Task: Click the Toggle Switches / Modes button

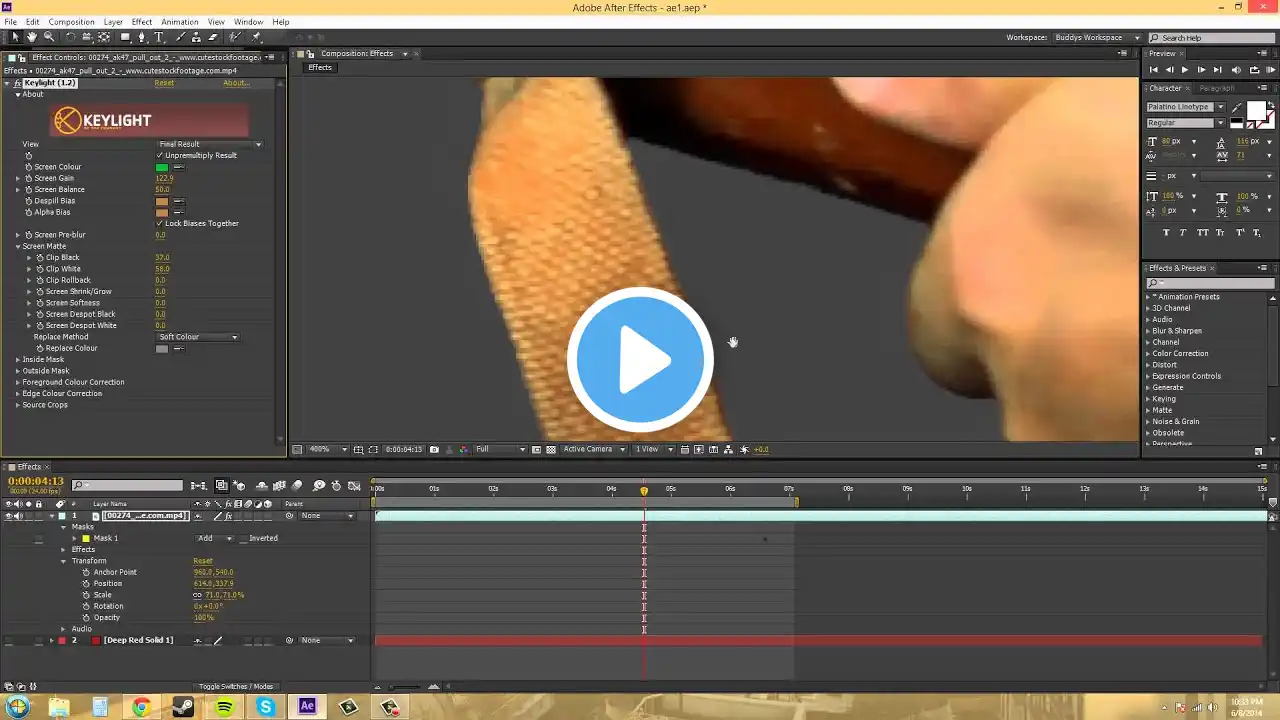Action: coord(236,687)
